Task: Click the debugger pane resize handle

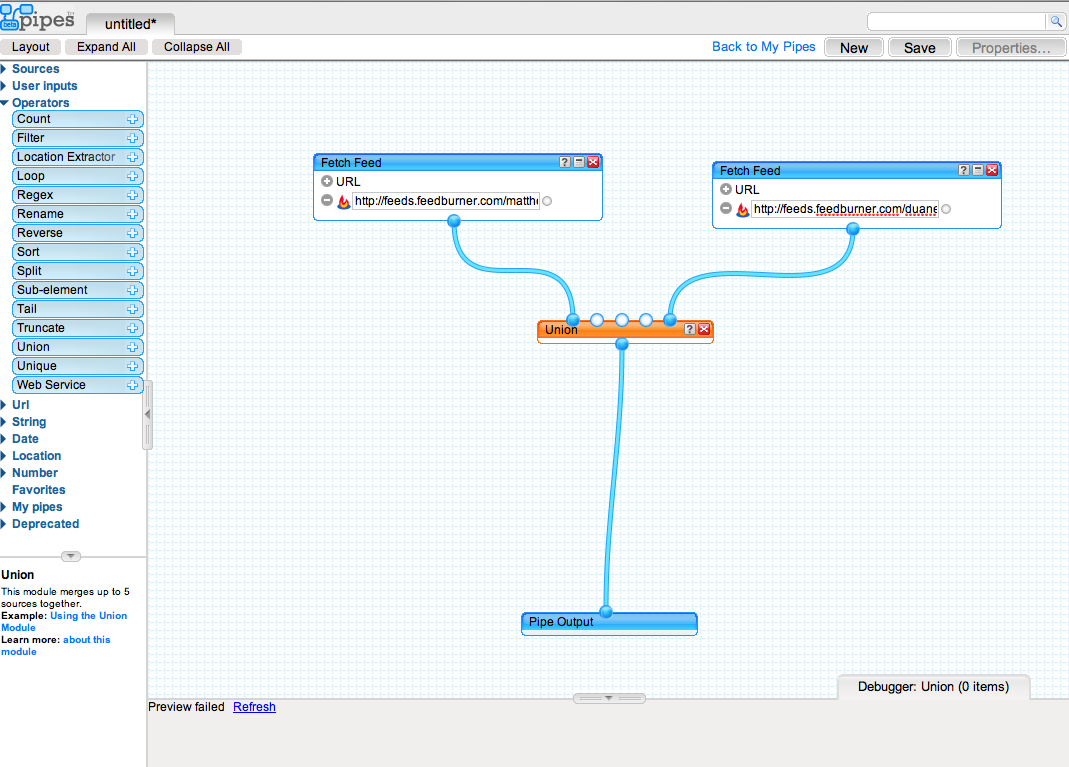Action: pos(609,698)
